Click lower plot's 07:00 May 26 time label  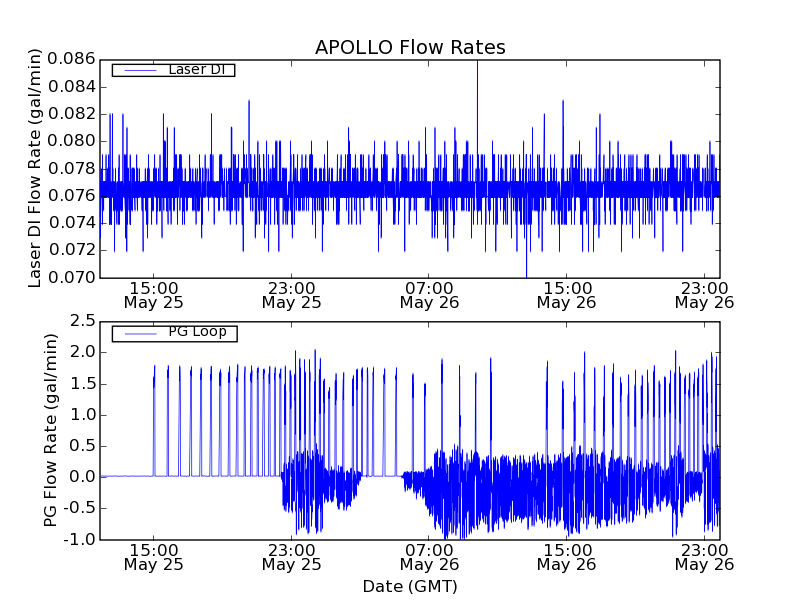click(x=429, y=556)
